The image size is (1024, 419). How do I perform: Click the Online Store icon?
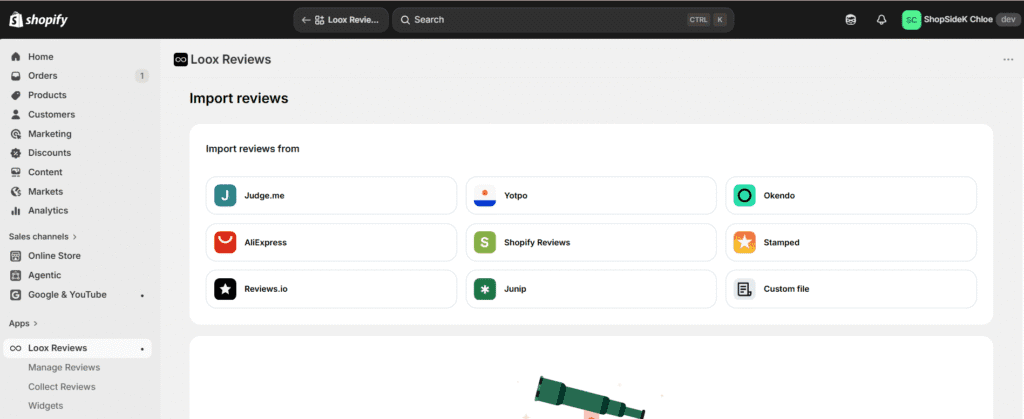[16, 256]
